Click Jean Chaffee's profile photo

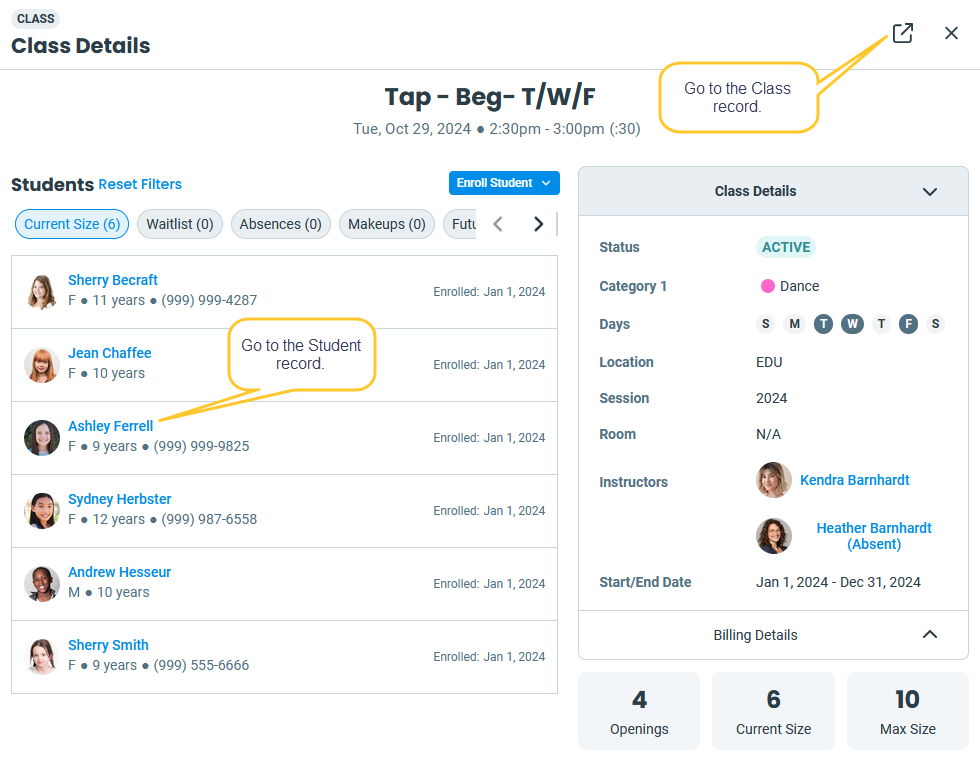pos(42,365)
